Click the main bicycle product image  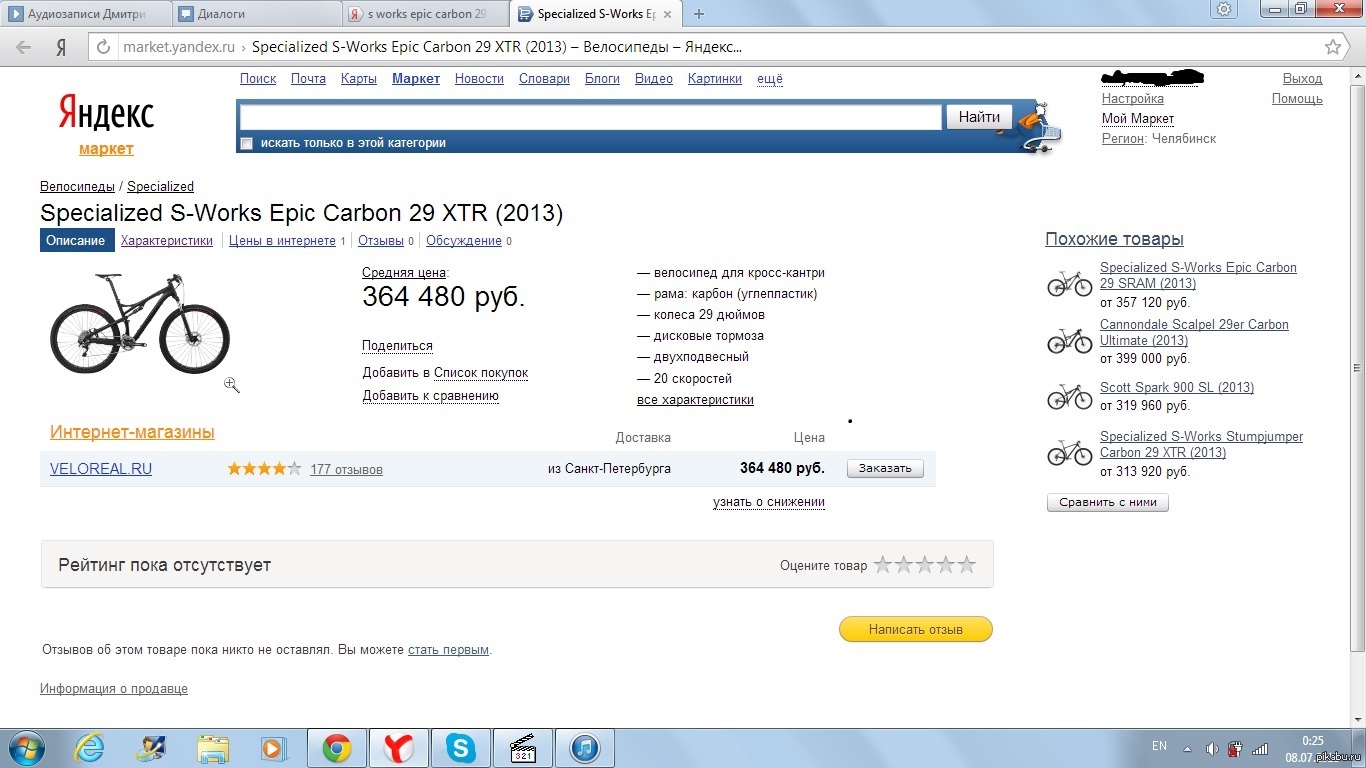click(140, 322)
